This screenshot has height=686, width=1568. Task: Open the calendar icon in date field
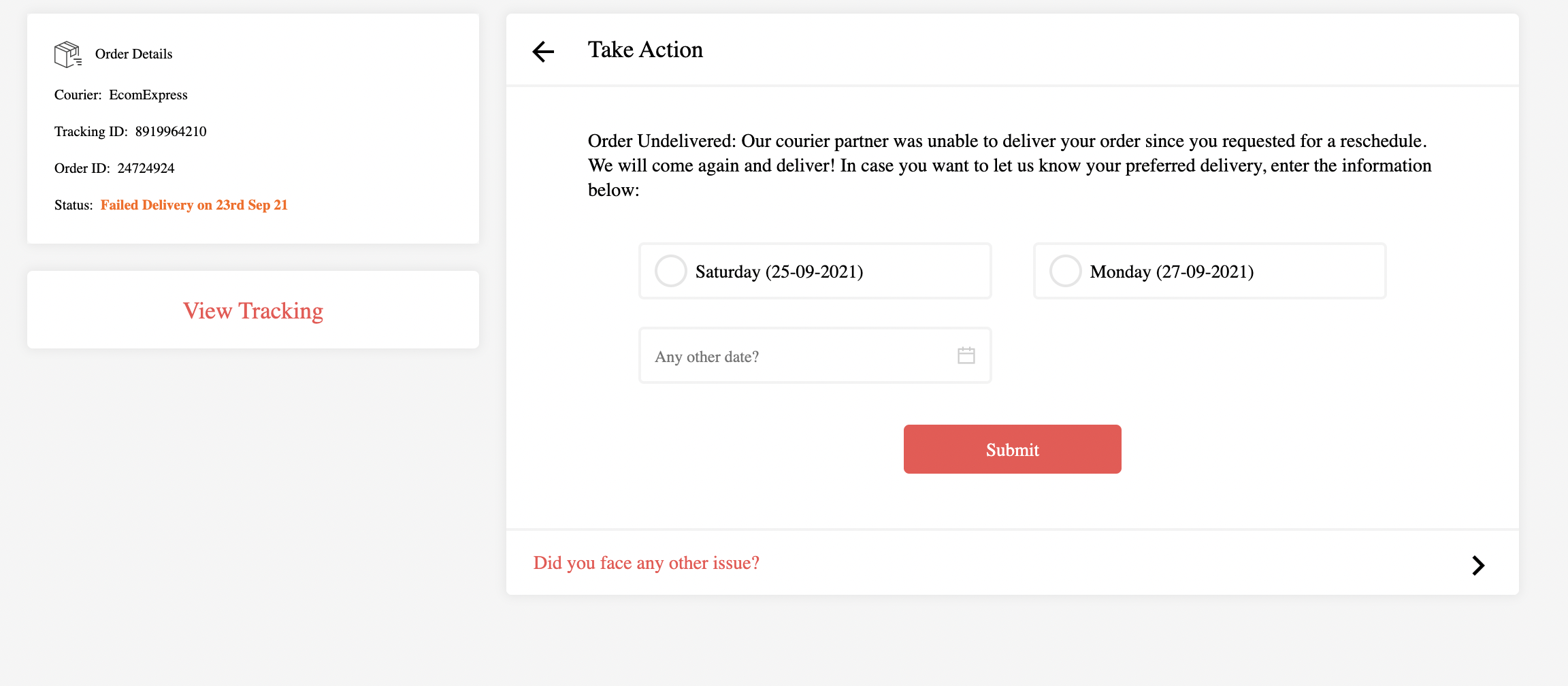966,355
